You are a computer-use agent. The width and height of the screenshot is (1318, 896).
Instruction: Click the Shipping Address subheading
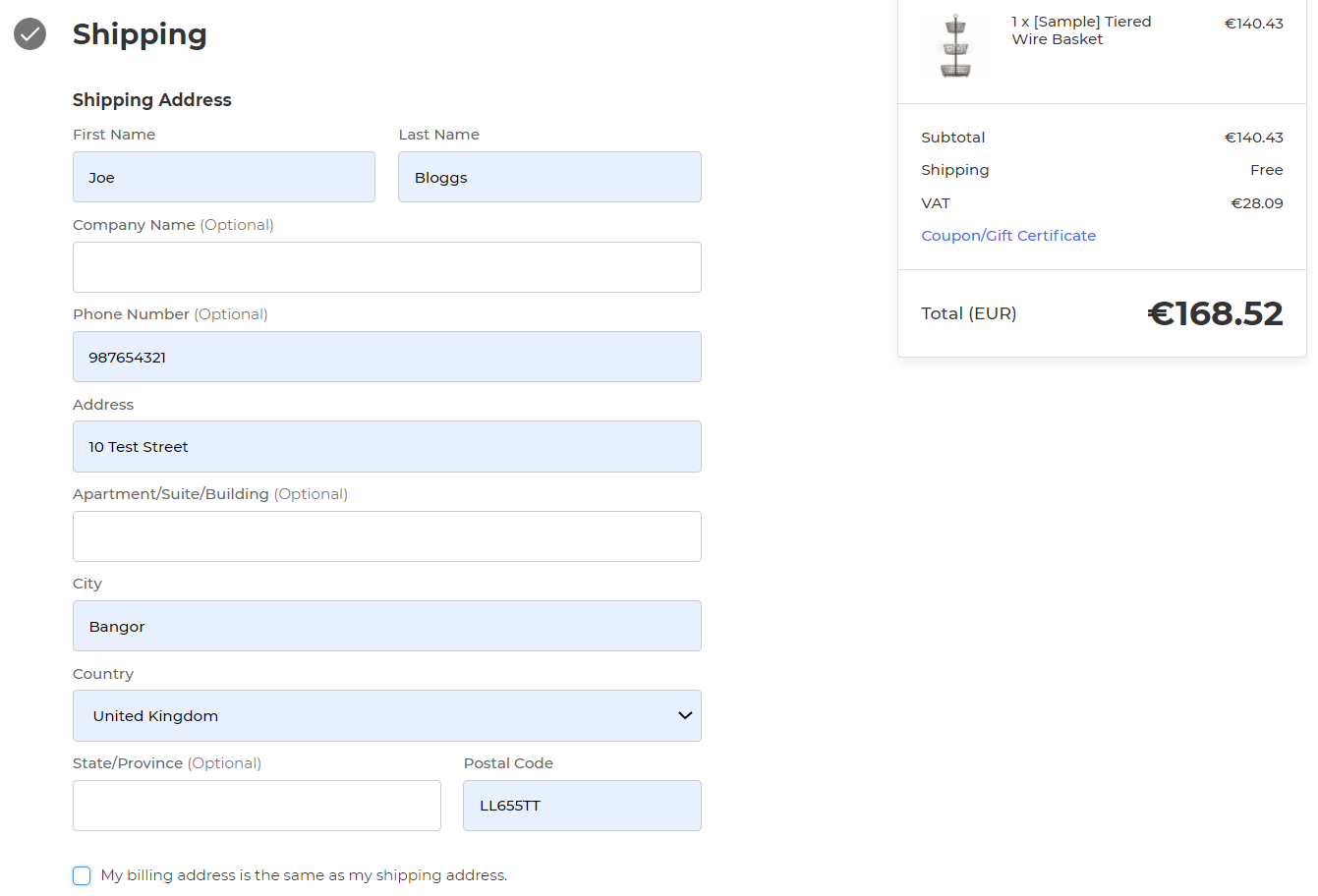(x=152, y=100)
